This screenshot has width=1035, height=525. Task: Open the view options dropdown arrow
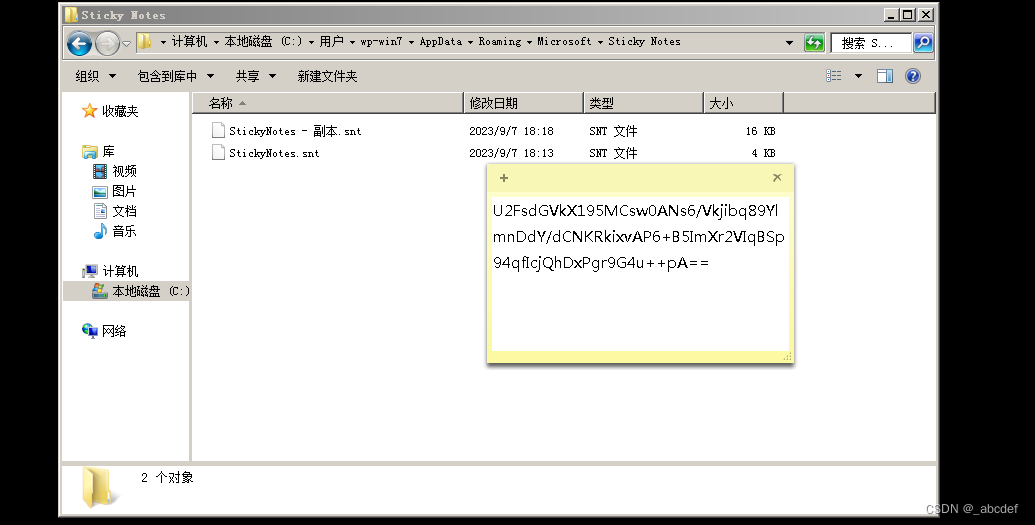[x=858, y=76]
